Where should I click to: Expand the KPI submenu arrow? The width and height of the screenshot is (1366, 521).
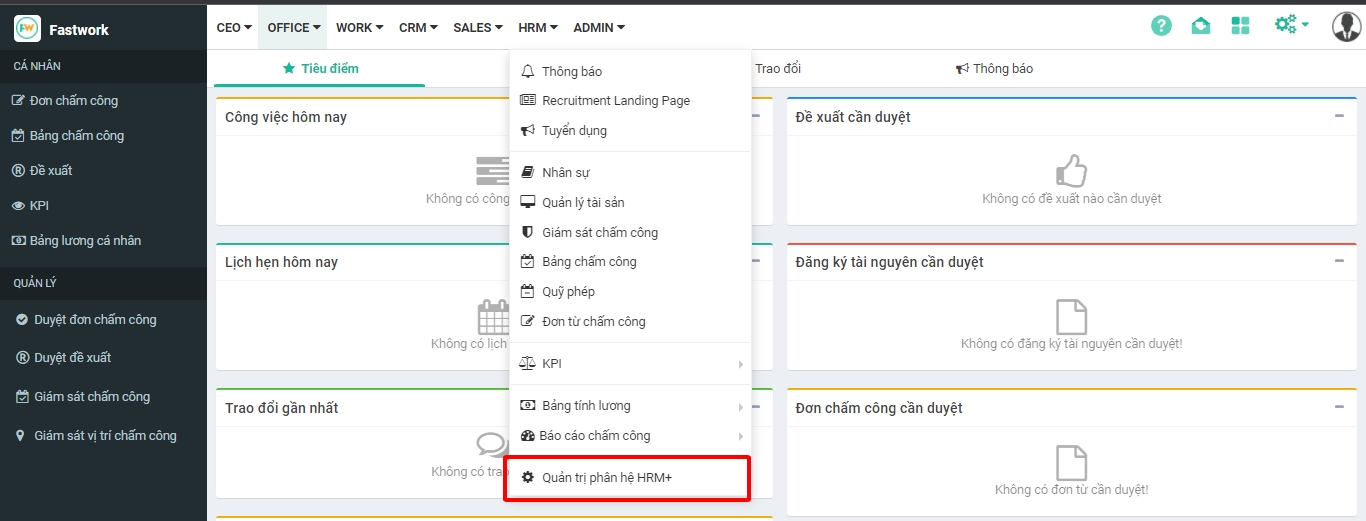click(x=740, y=364)
